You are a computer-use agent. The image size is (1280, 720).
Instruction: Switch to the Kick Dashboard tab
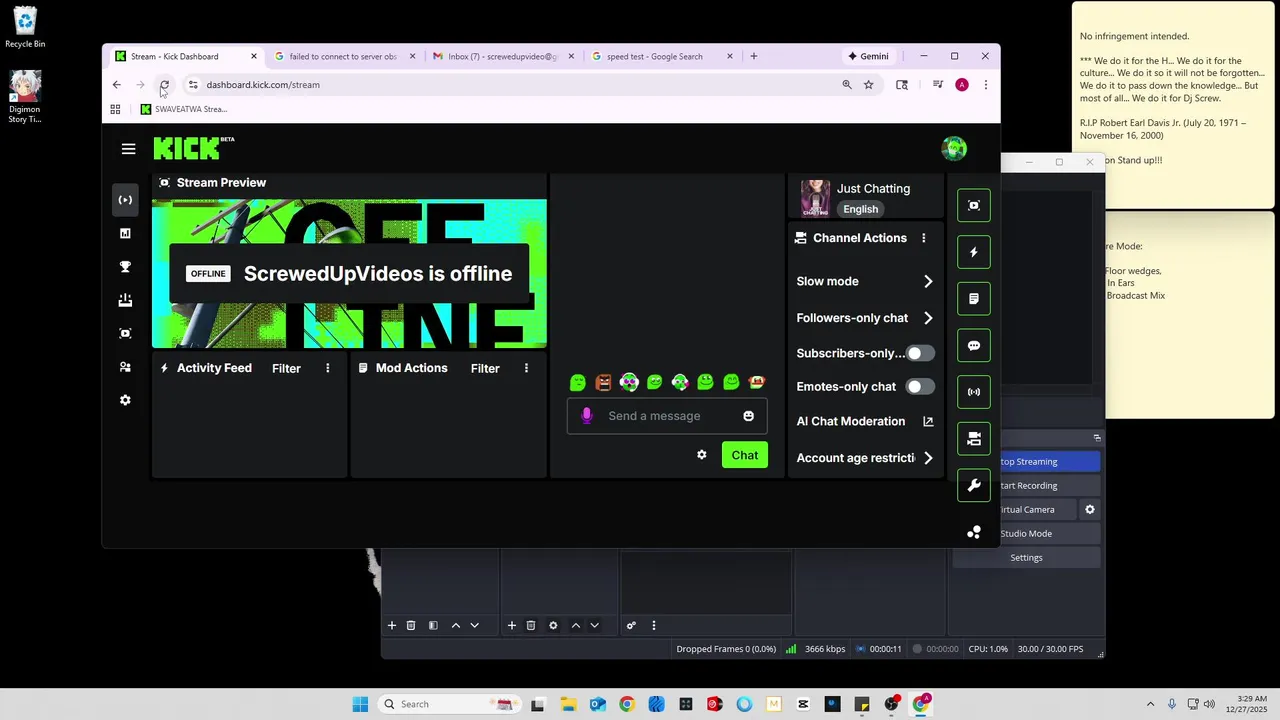point(186,56)
